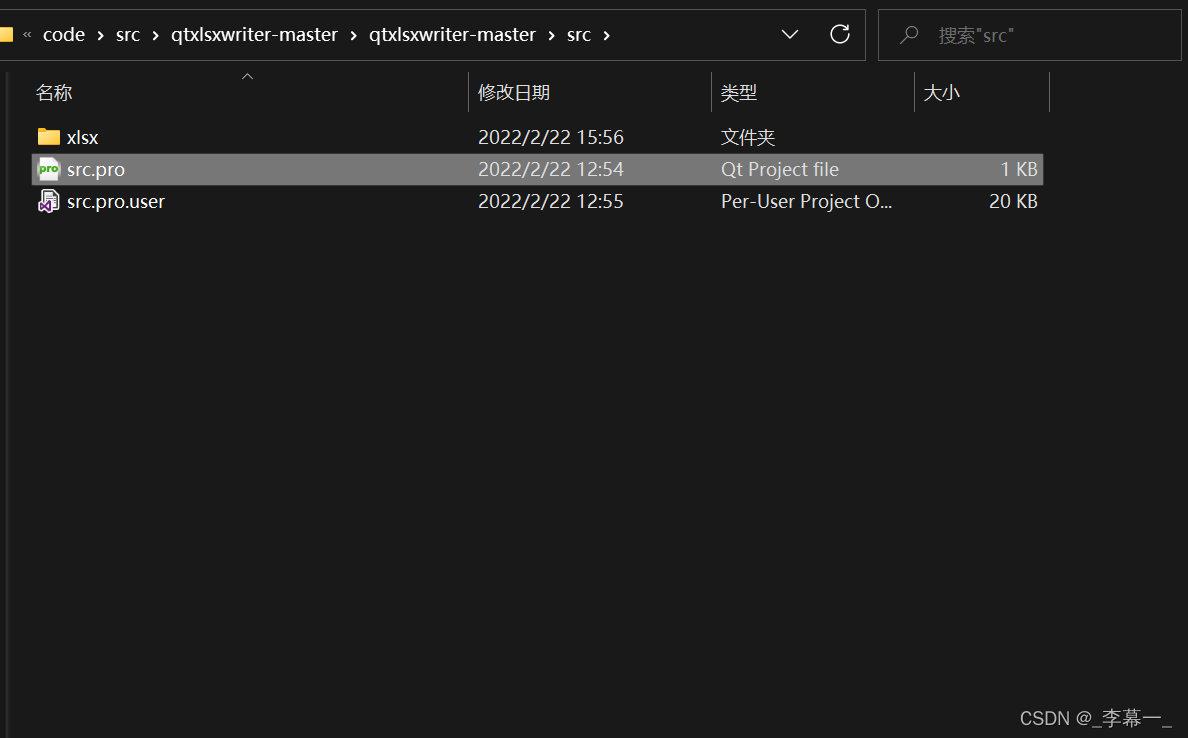Click the src.pro.user file type icon

(47, 201)
